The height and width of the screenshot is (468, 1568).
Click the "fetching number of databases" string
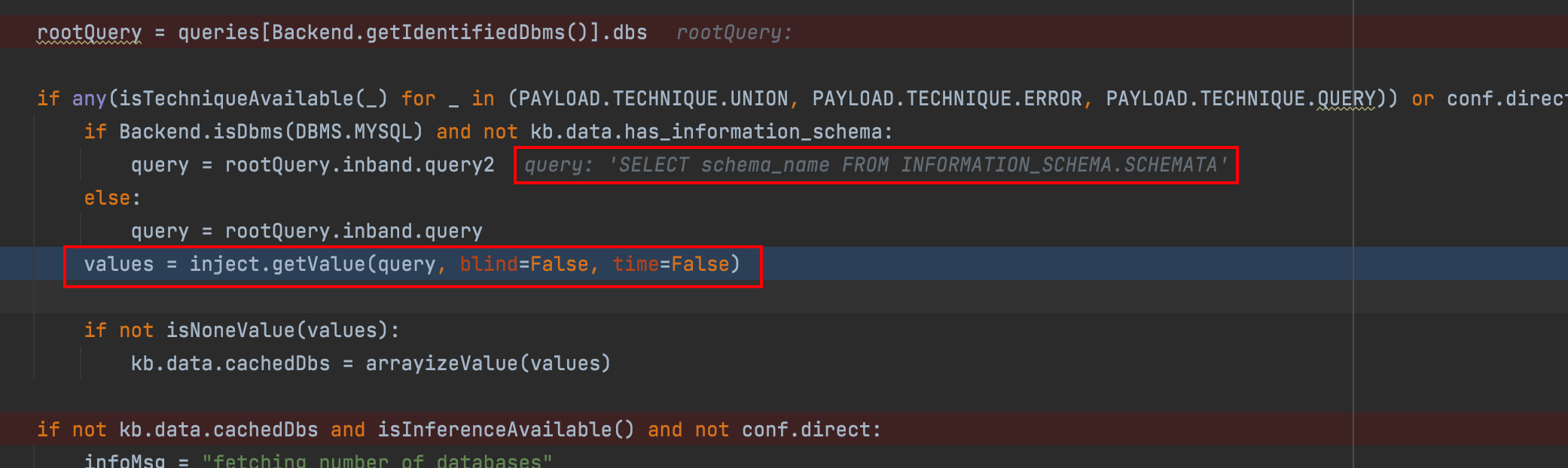(377, 460)
